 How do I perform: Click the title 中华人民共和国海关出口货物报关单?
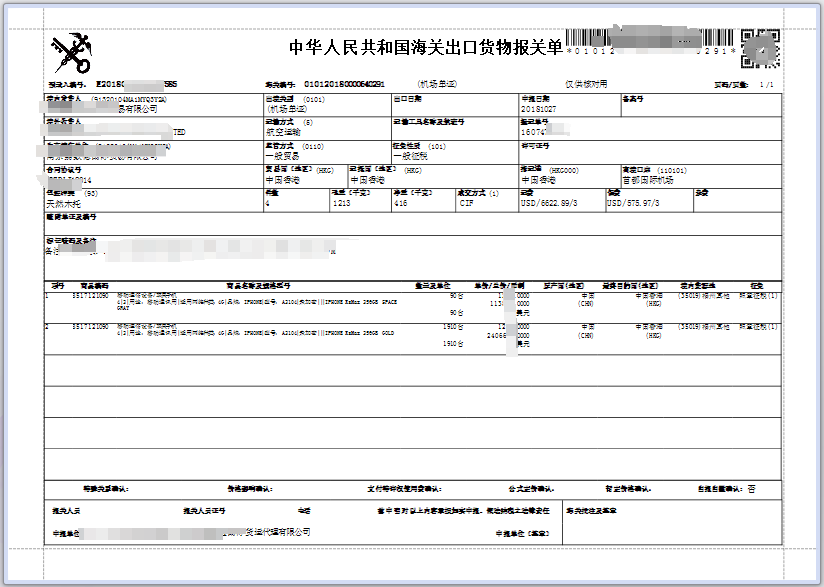tap(426, 48)
